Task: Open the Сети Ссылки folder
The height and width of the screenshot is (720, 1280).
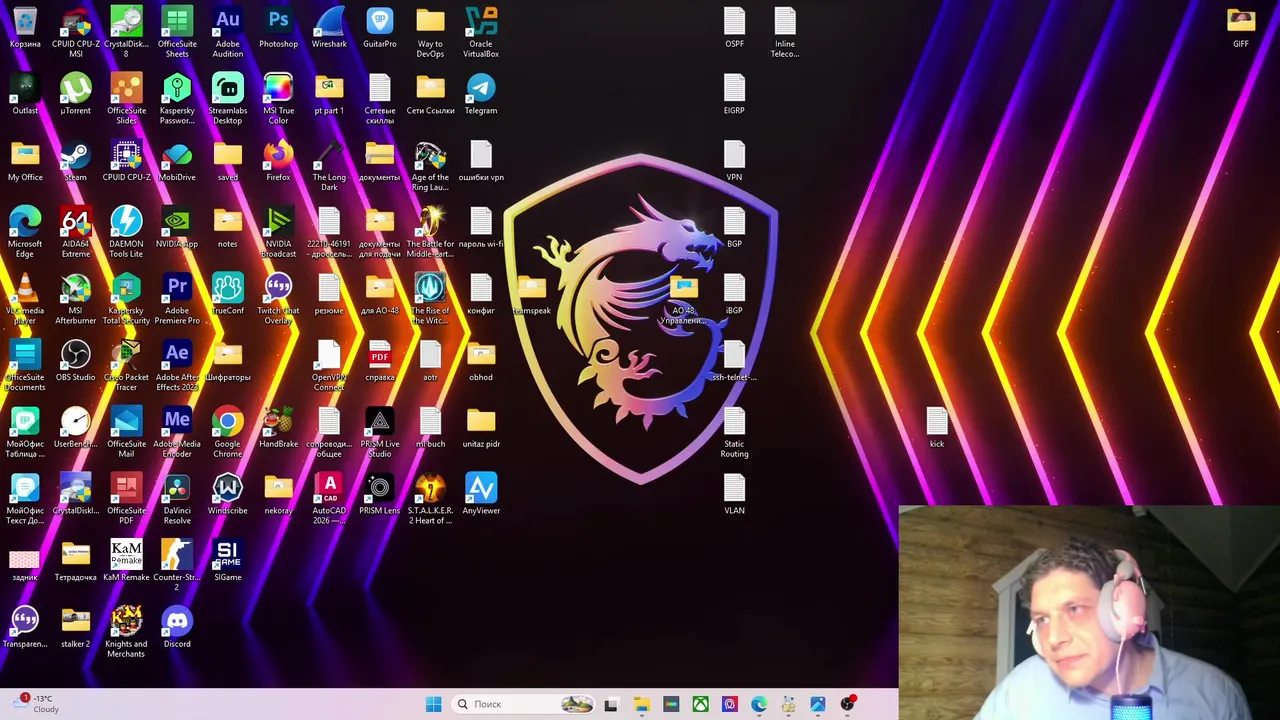Action: [x=430, y=95]
